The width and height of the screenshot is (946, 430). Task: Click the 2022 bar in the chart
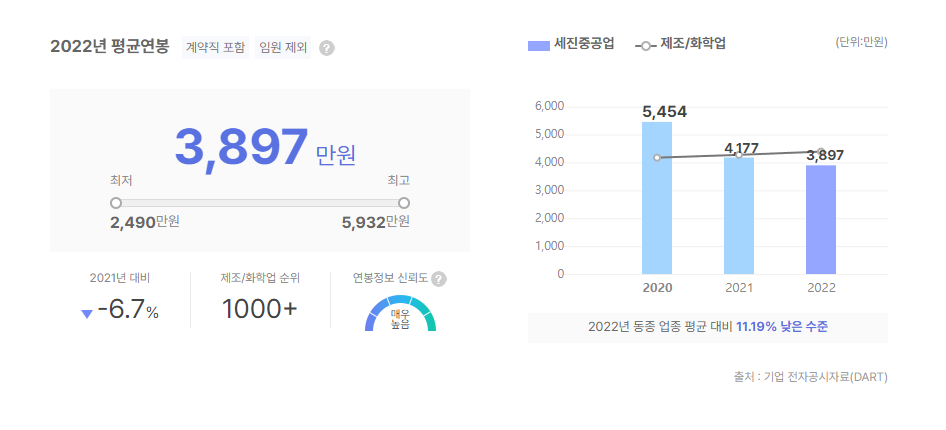[821, 220]
